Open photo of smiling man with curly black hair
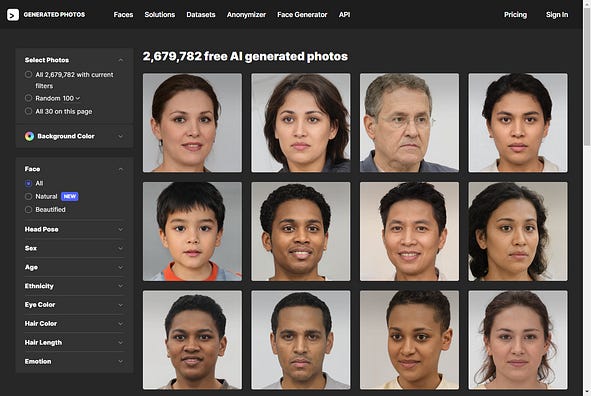 pos(301,231)
